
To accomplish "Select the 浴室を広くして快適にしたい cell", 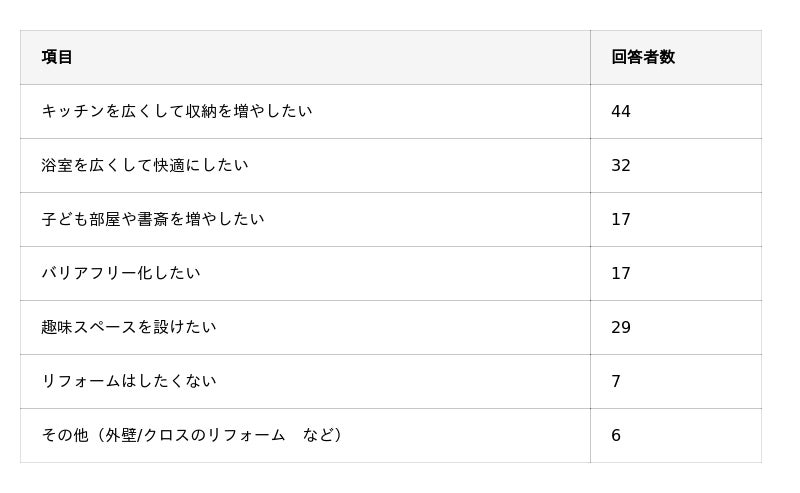I will (145, 165).
